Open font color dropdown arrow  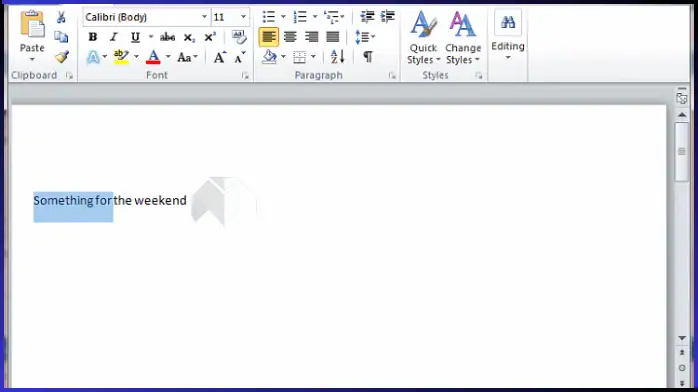168,57
